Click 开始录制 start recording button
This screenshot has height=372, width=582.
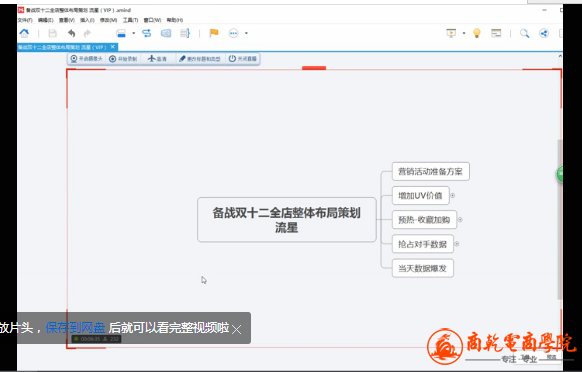(x=123, y=59)
